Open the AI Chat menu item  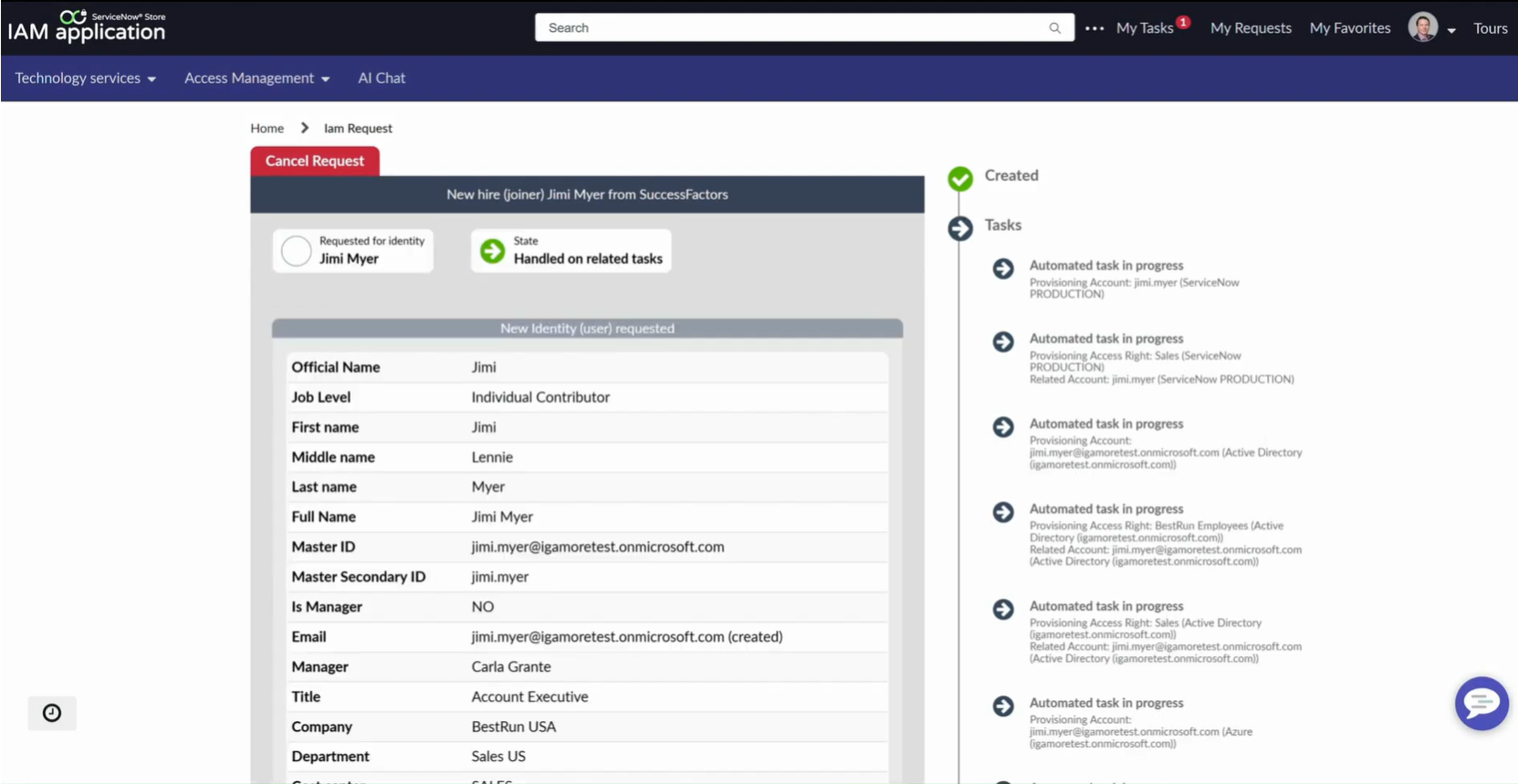pos(382,78)
